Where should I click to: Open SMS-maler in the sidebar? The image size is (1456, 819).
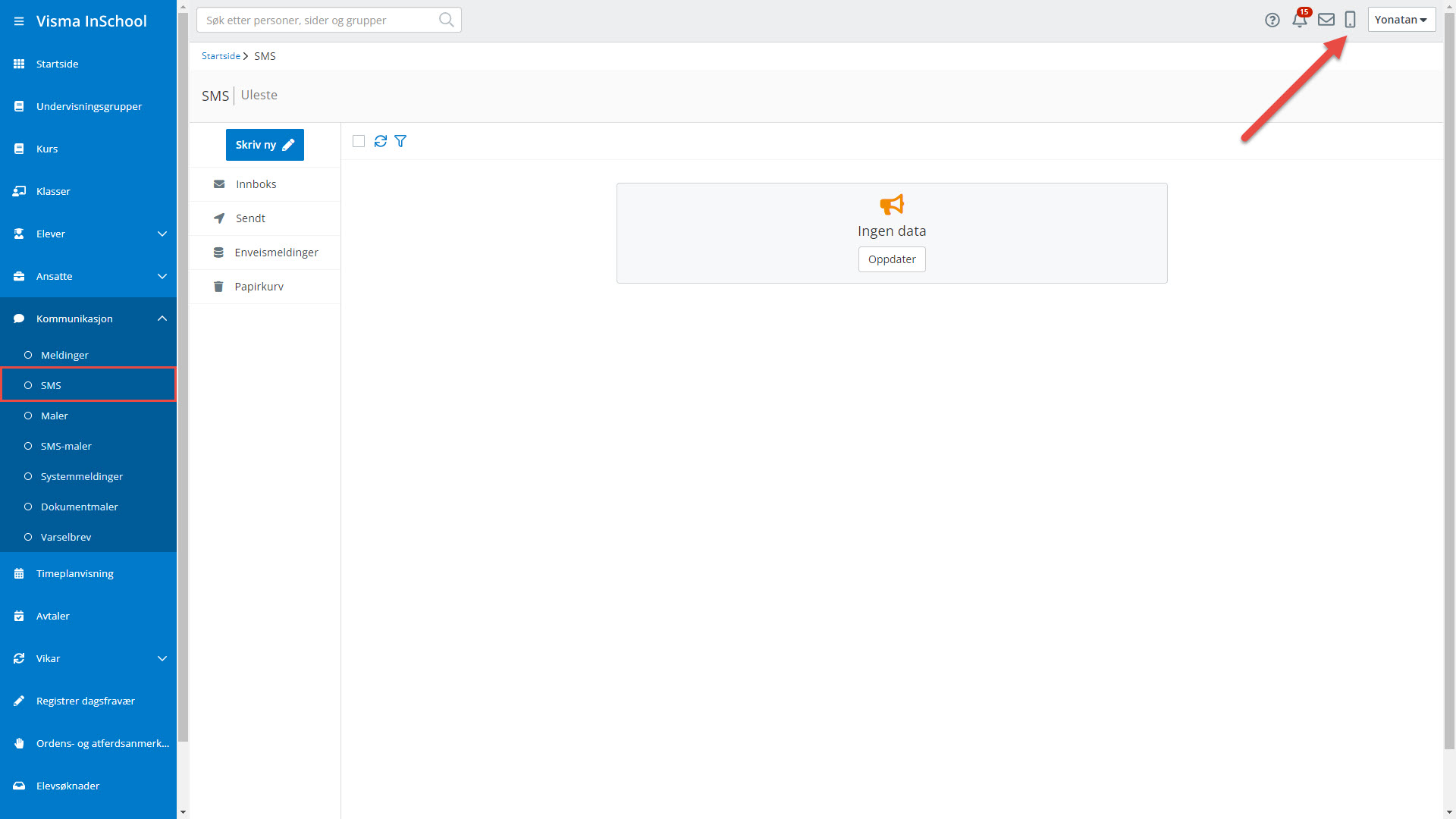(x=88, y=446)
